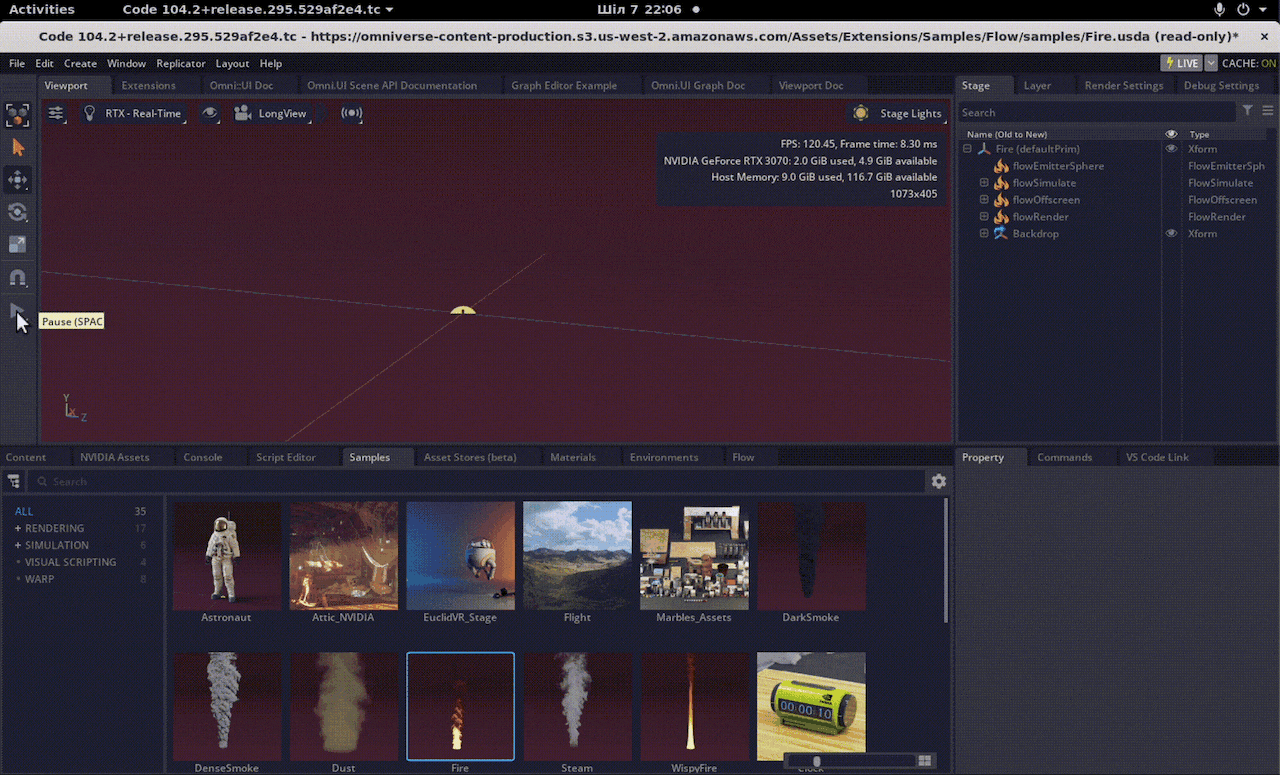Open the Replicator menu
The width and height of the screenshot is (1280, 775).
(180, 63)
